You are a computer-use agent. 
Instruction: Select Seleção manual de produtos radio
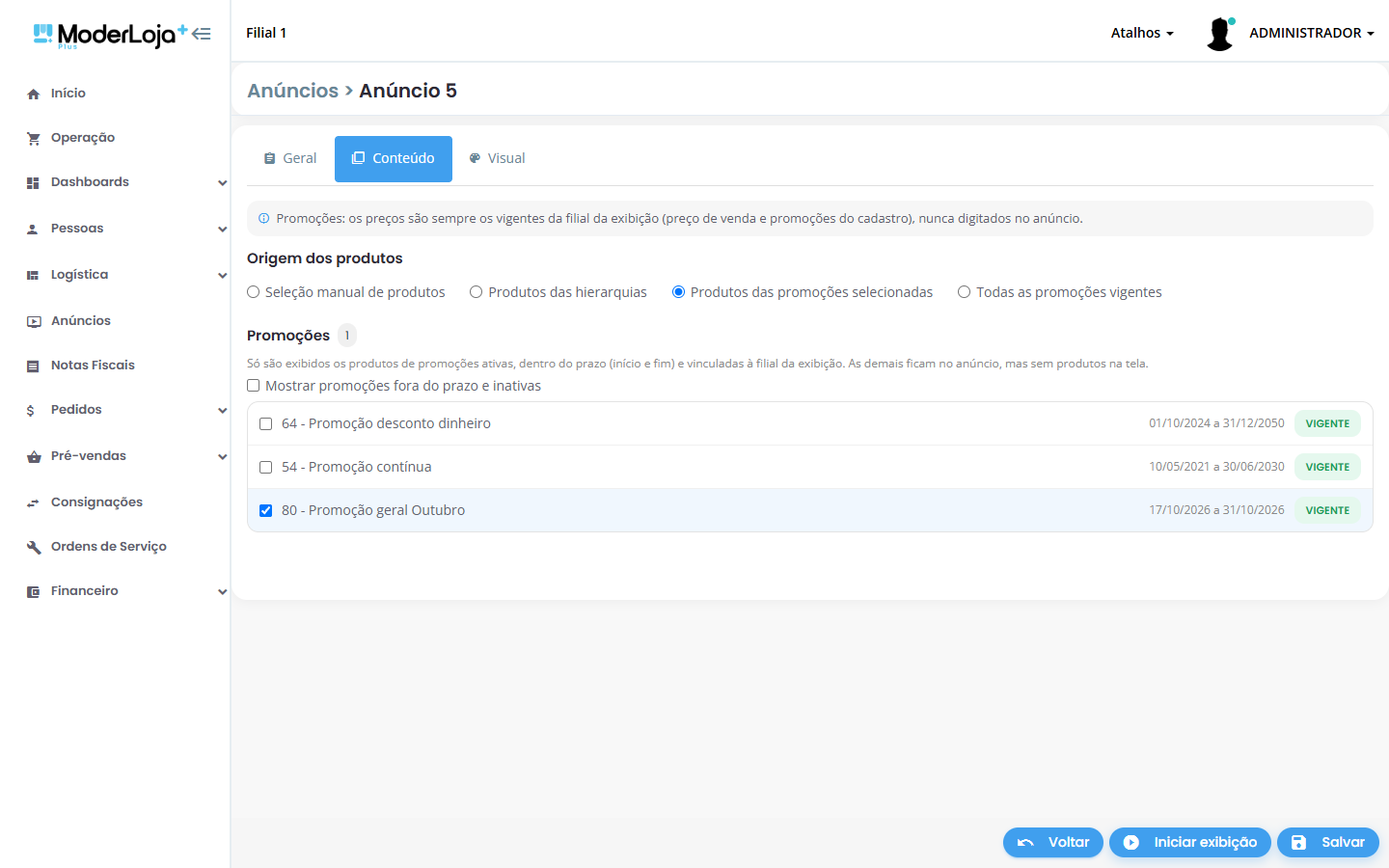(254, 292)
